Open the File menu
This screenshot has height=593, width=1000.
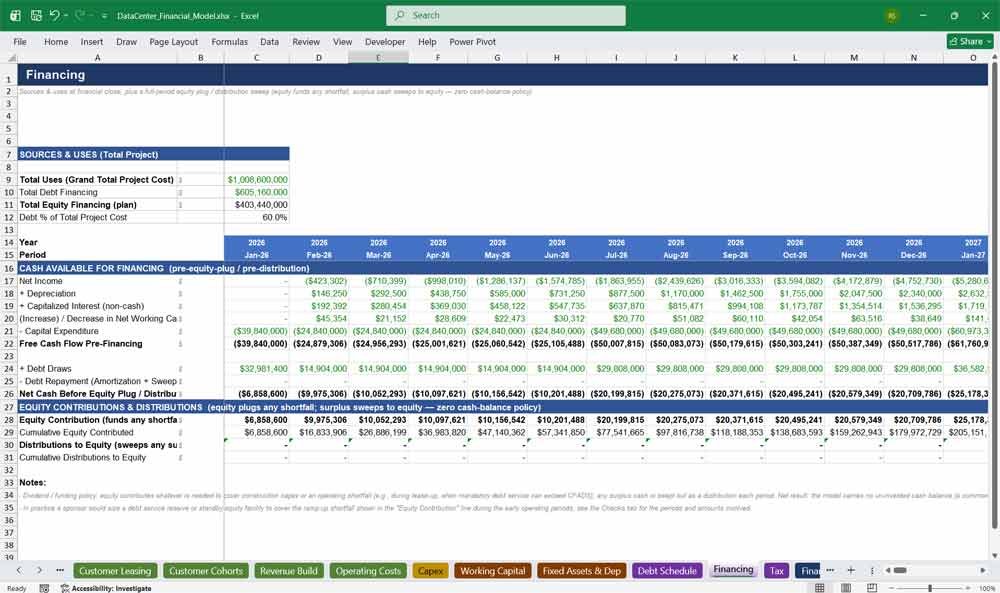(20, 41)
